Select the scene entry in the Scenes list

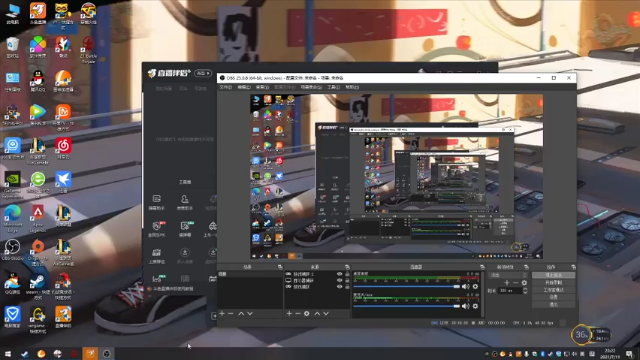pos(250,274)
